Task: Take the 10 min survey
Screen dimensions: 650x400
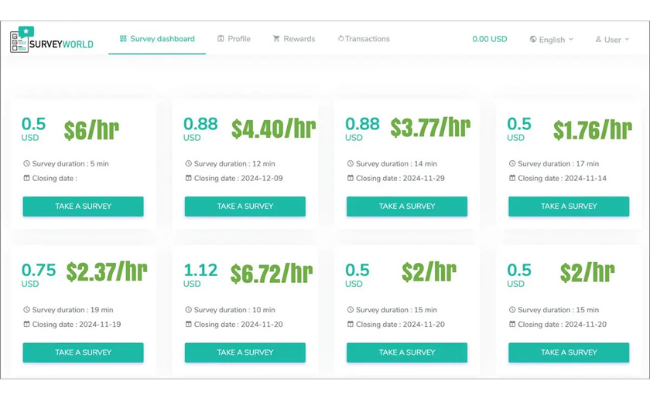Action: pyautogui.click(x=245, y=352)
